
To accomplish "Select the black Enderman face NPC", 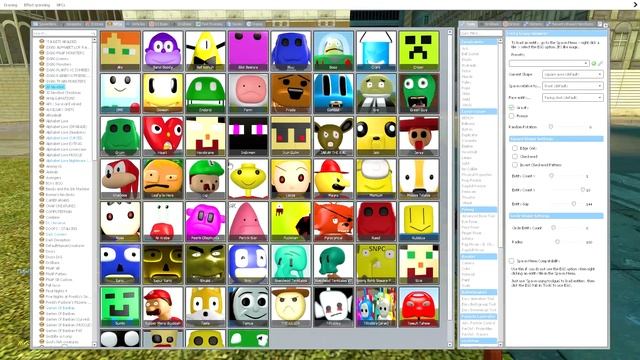I will pos(248,136).
